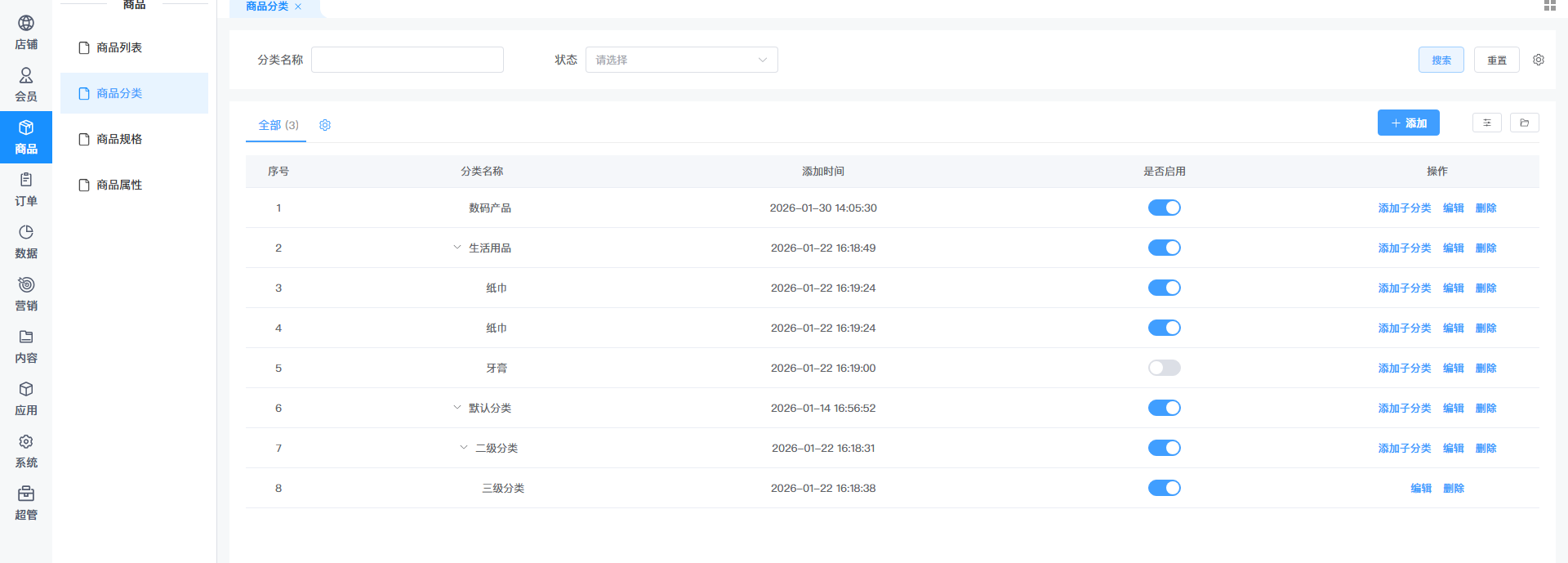Click 编辑 for 数码产品 row

pos(1454,208)
